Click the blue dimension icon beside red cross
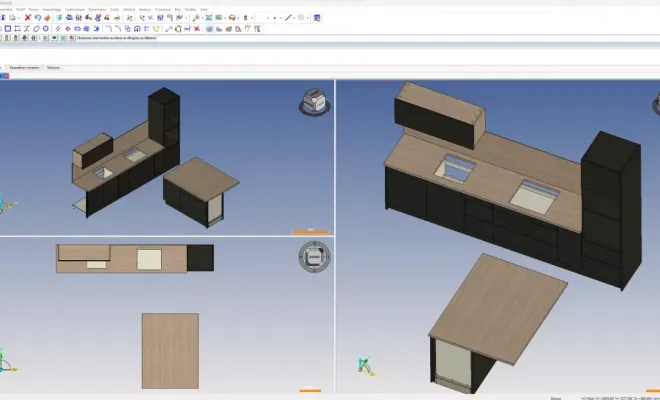The image size is (660, 400). coord(187,29)
